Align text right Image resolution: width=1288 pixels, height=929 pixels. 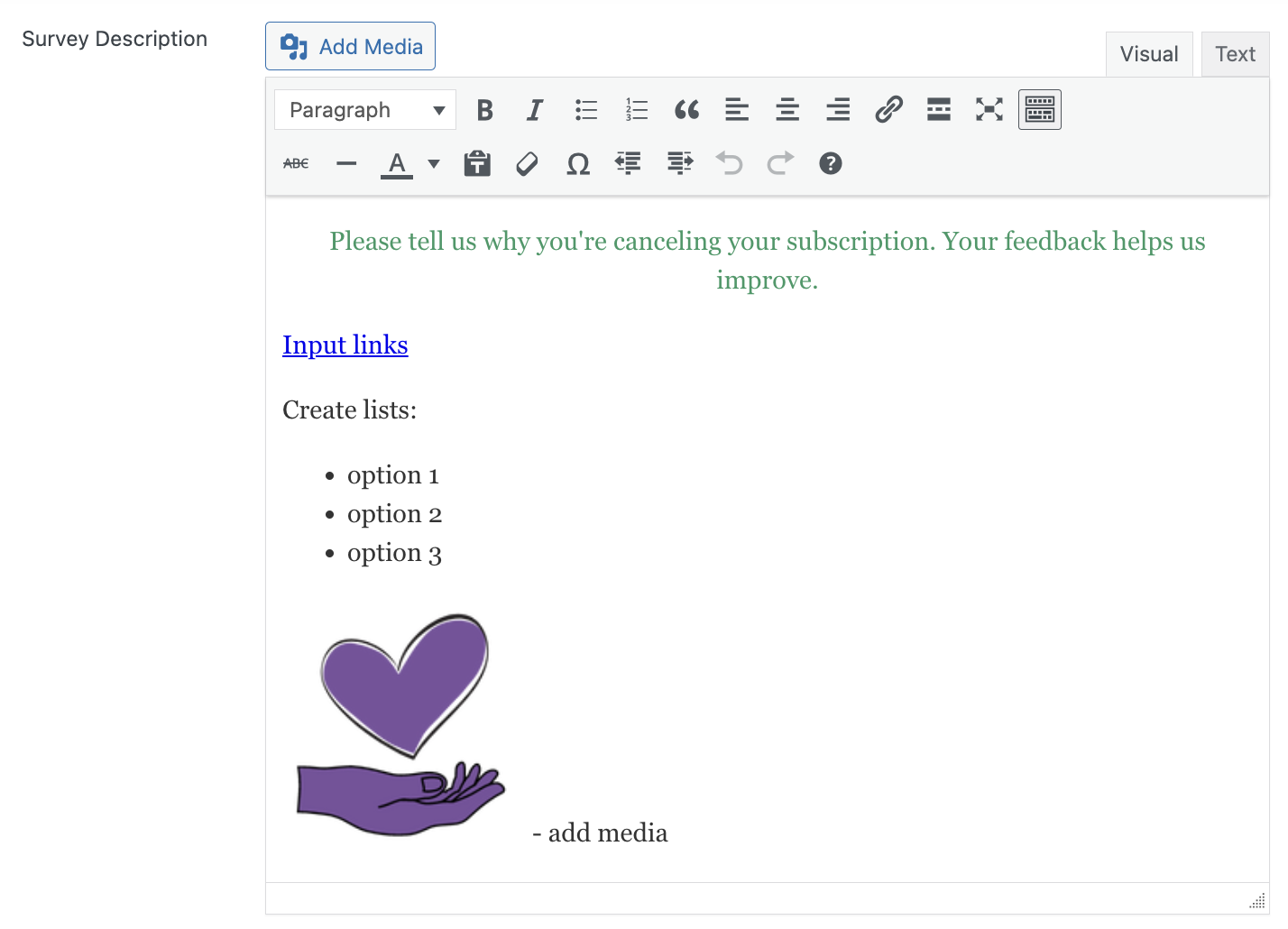point(838,110)
